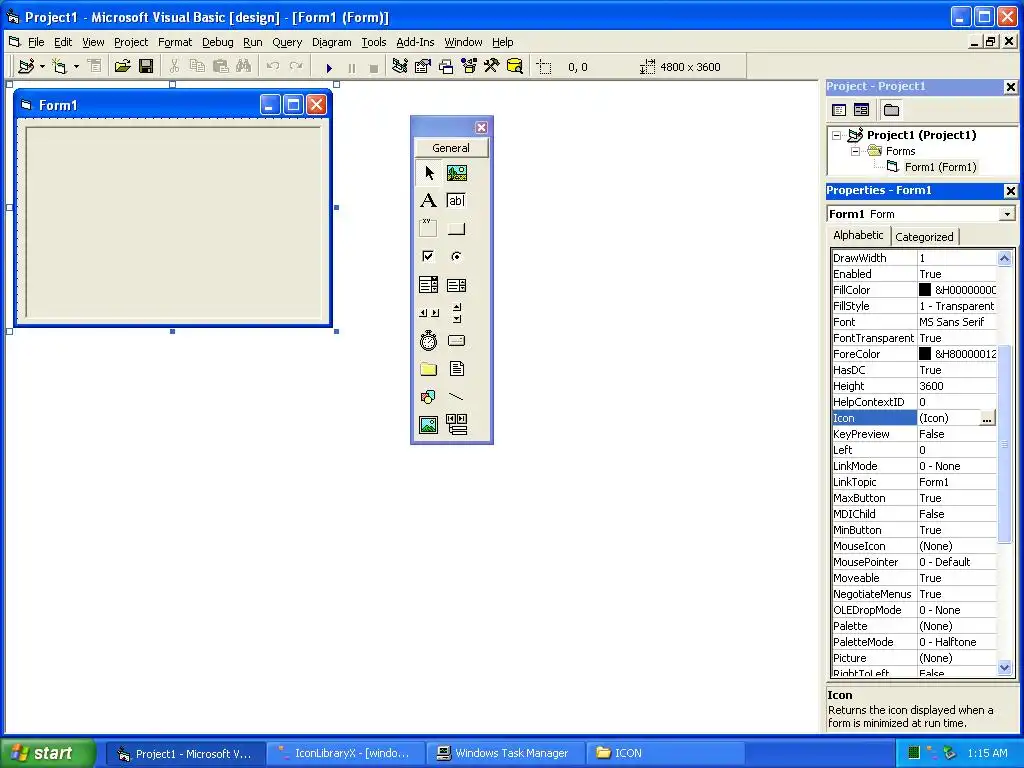Select the PictureBox control in toolbox
The width and height of the screenshot is (1024, 768).
tap(456, 173)
